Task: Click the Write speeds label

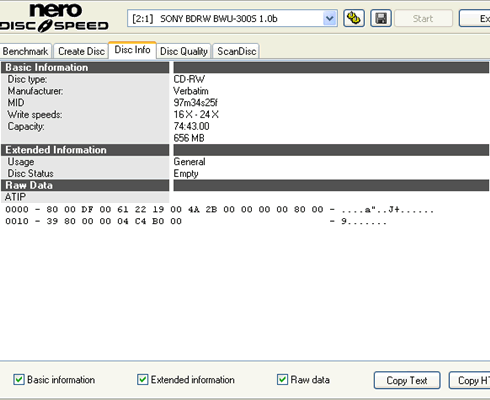Action: coord(35,115)
